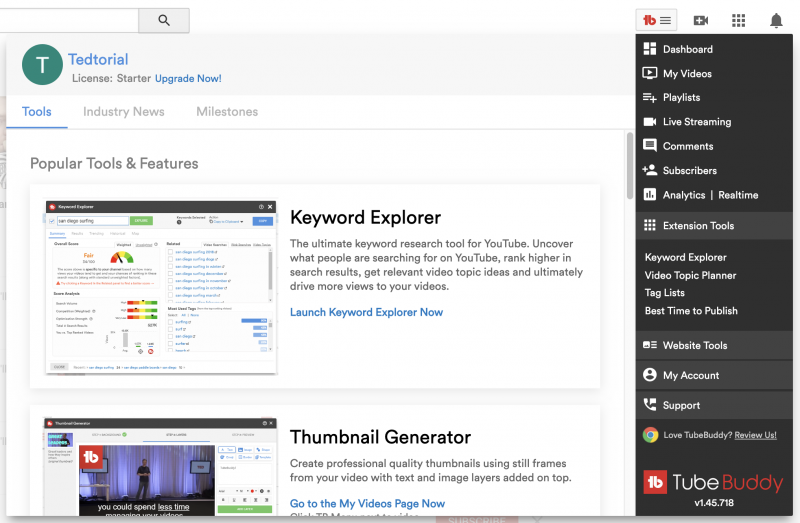Go to Live Streaming
Image resolution: width=800 pixels, height=523 pixels.
pos(696,122)
